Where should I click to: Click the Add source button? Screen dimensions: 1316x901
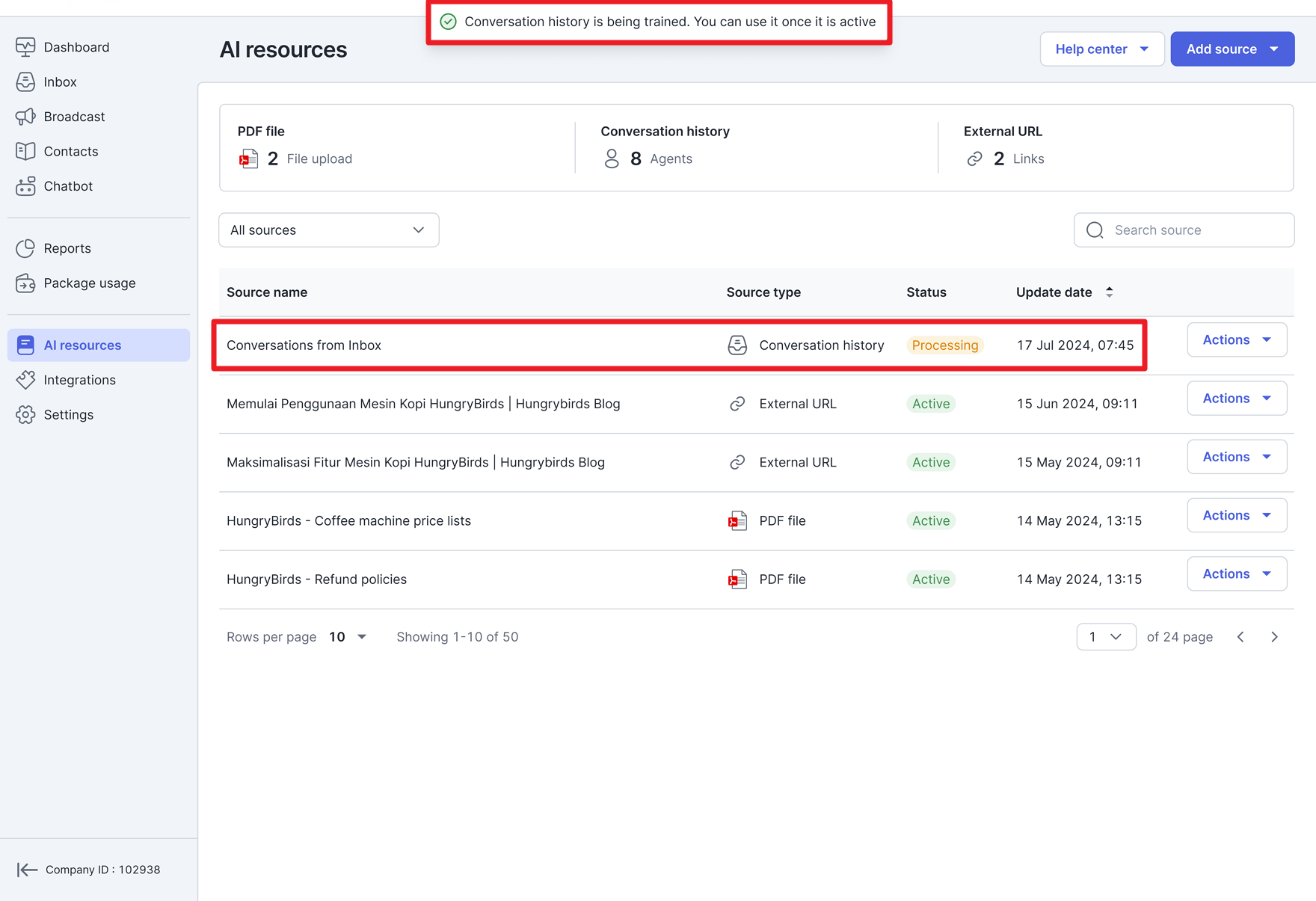coord(1232,49)
